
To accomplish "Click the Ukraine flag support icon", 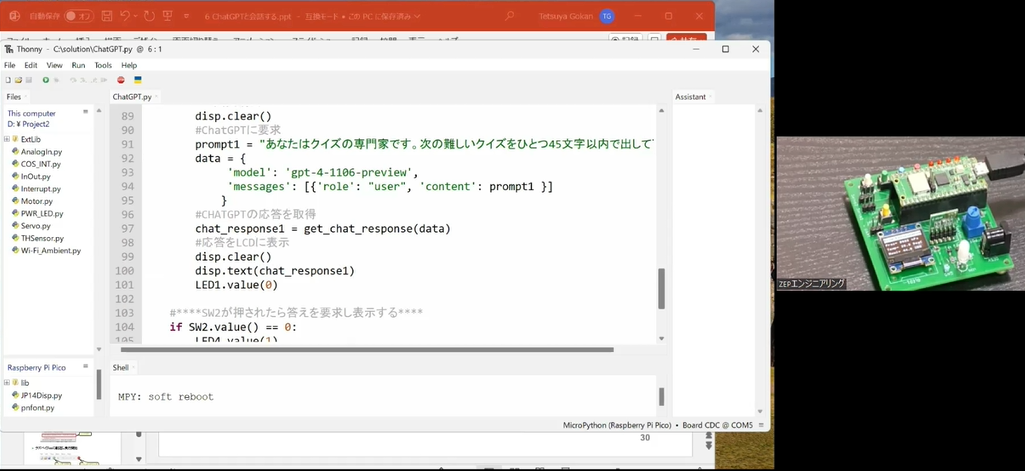I will coord(137,80).
